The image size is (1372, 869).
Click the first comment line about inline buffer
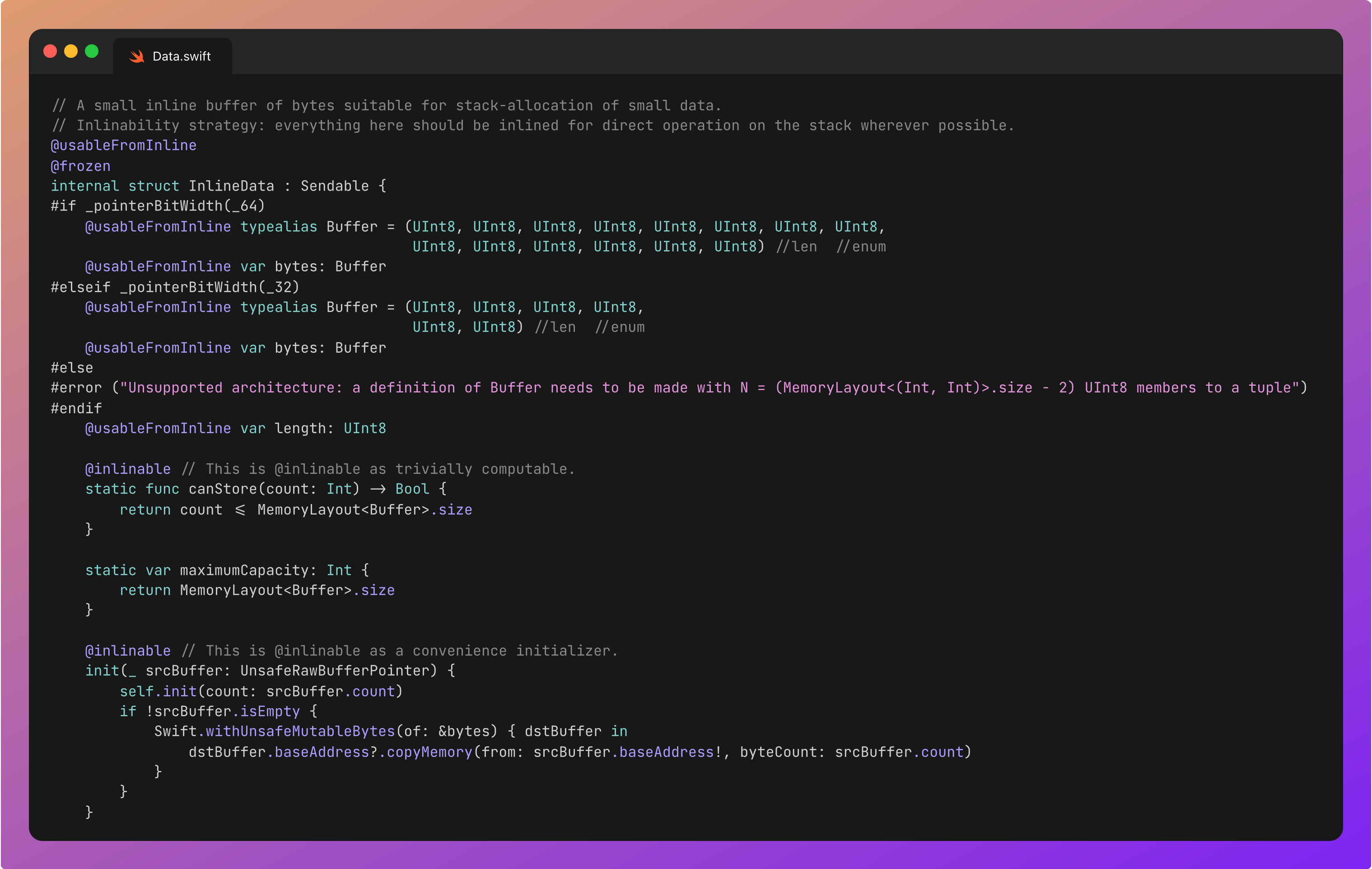[386, 105]
